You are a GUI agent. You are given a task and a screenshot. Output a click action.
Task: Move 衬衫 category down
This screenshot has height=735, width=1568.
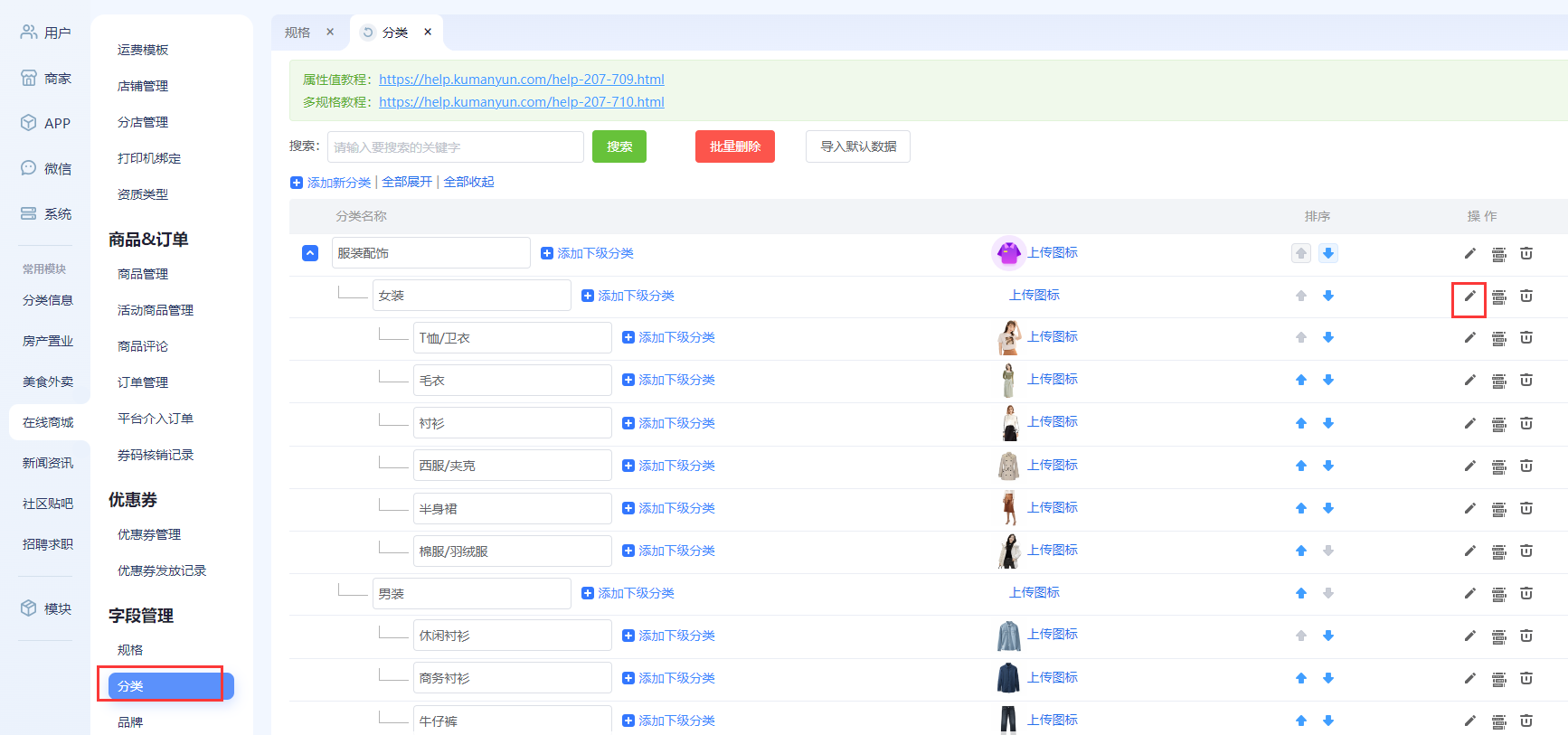[x=1328, y=423]
